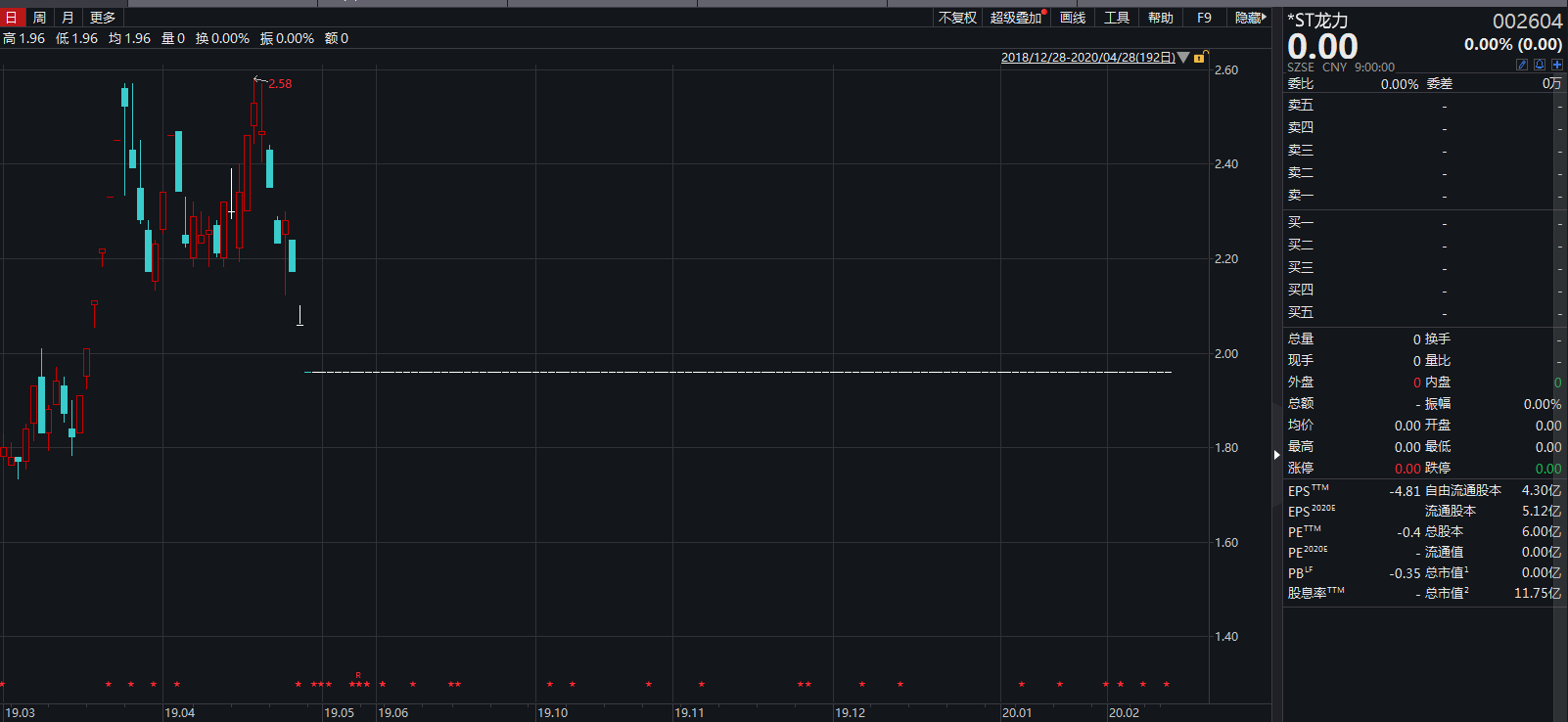This screenshot has height=722, width=1568.
Task: Click the 20.01 date axis label
Action: pos(1017,713)
